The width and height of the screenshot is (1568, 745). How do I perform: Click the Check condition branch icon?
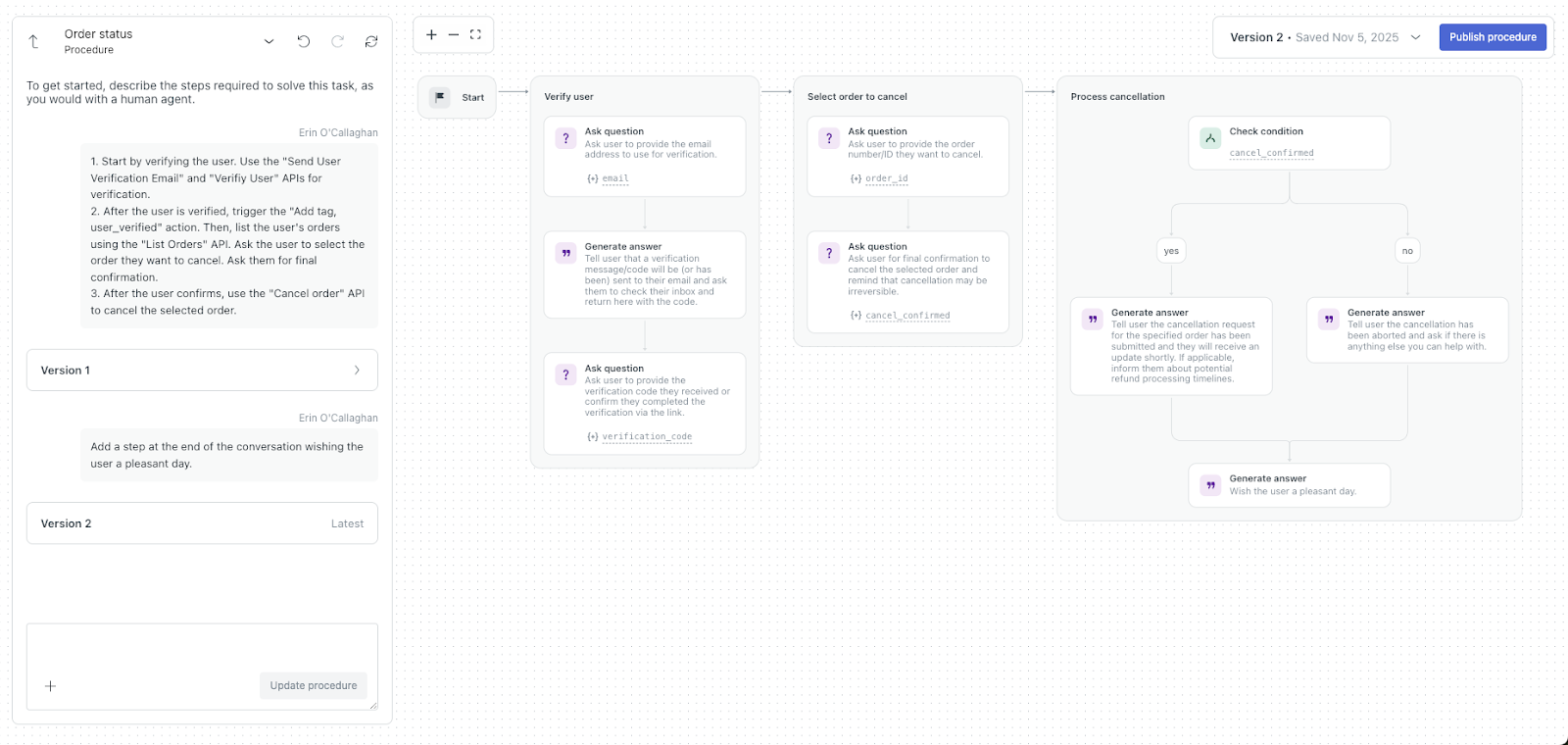click(1210, 138)
